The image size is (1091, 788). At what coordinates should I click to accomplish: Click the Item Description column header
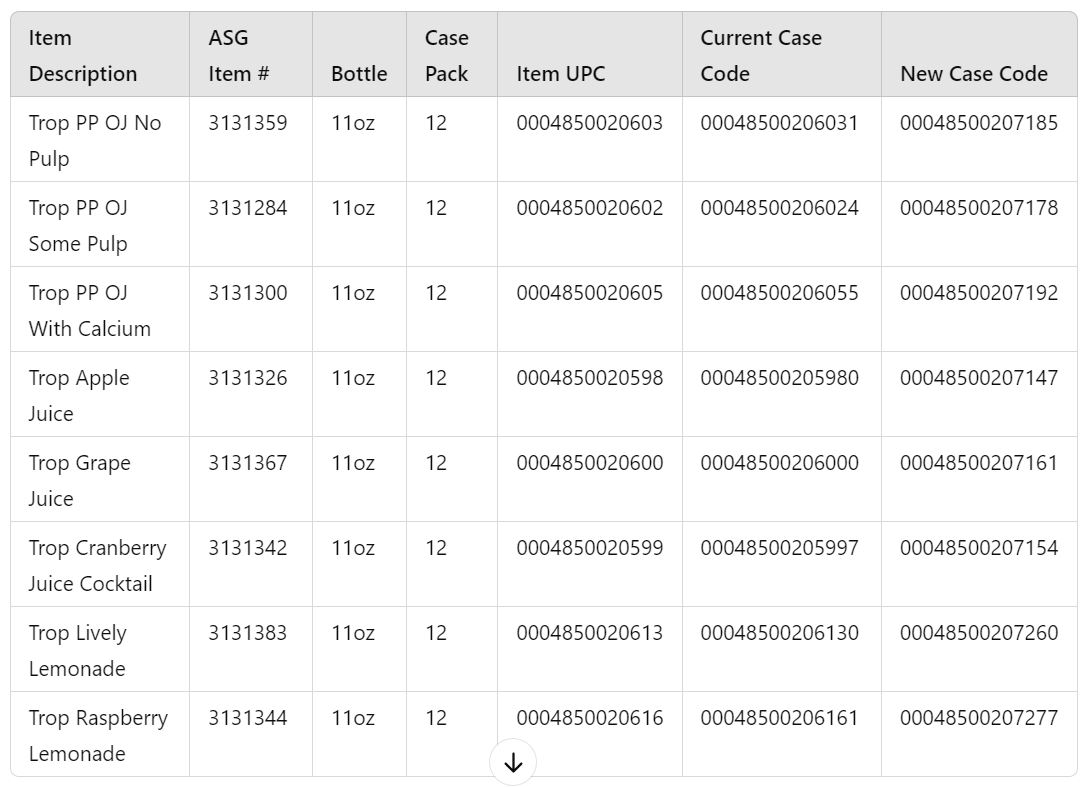click(83, 56)
